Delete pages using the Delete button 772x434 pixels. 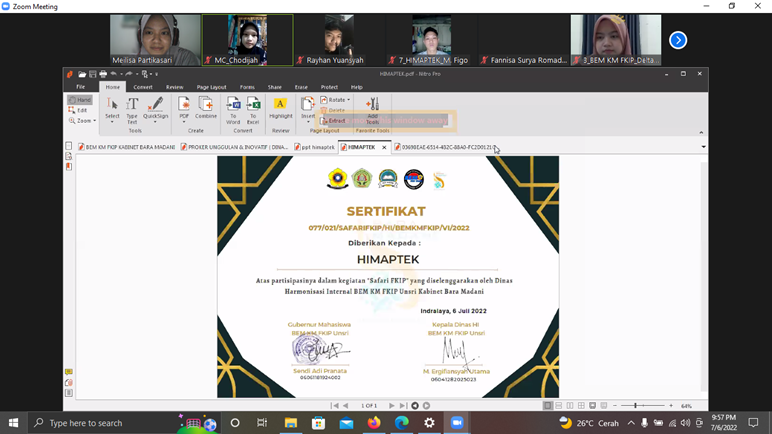(333, 110)
